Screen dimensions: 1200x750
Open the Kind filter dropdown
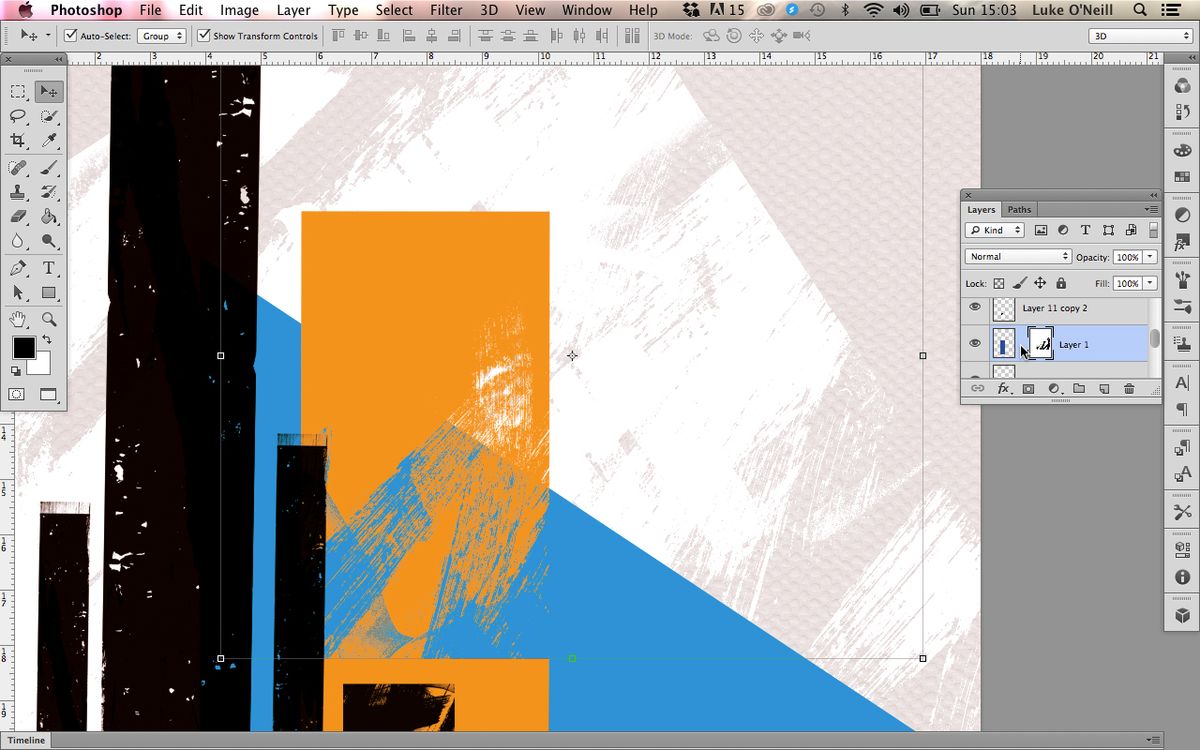click(x=994, y=230)
